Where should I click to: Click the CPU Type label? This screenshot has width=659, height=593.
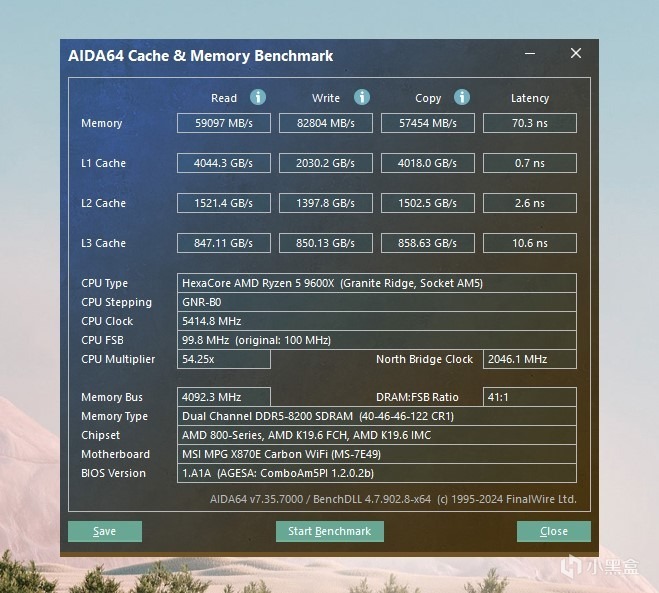(x=104, y=283)
